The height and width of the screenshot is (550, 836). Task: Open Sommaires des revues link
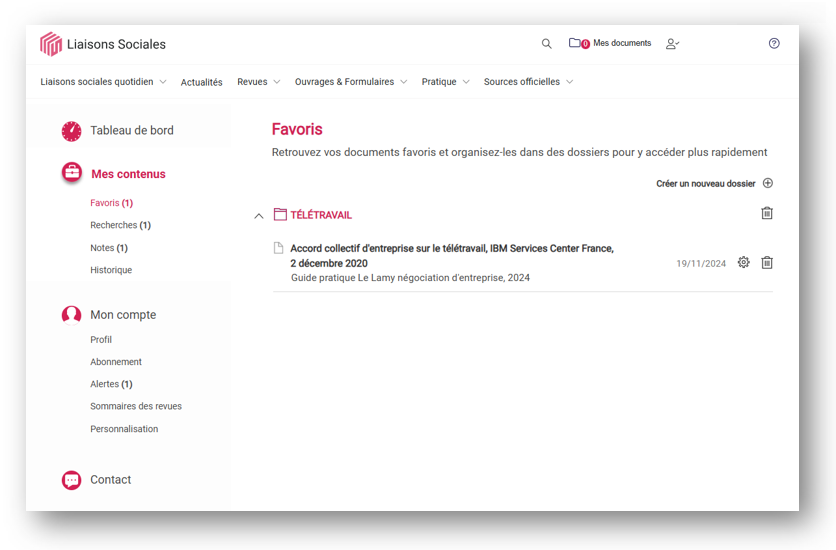(x=136, y=406)
